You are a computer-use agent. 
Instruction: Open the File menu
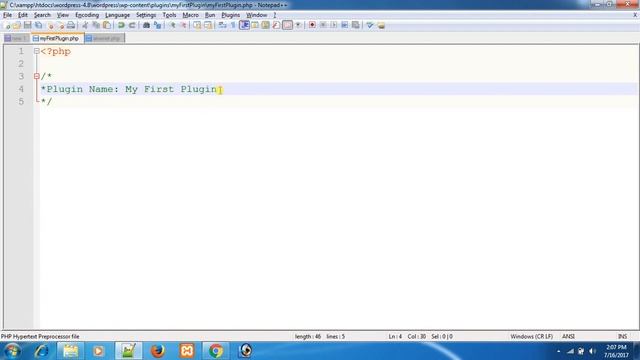point(7,15)
